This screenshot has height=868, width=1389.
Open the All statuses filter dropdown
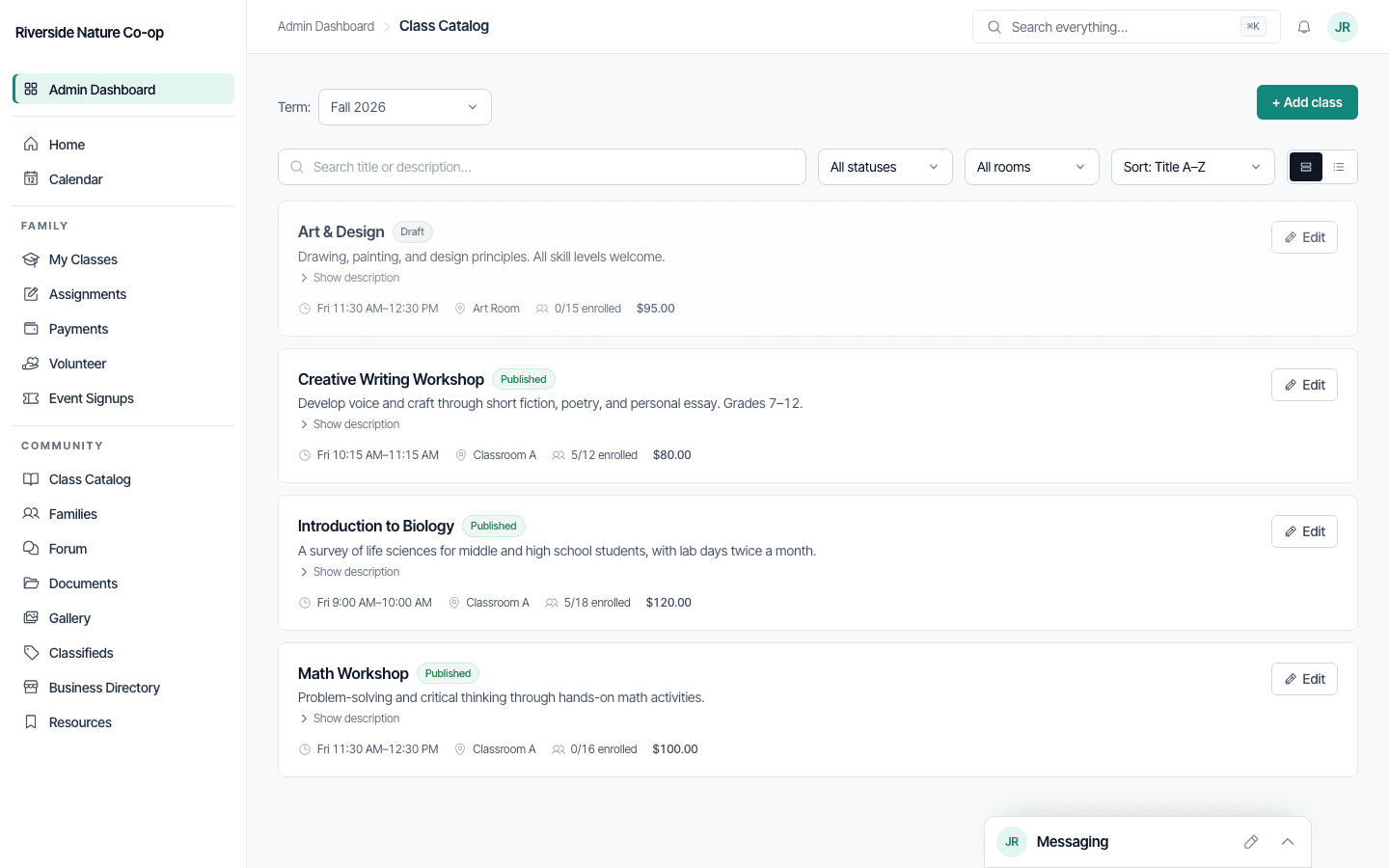(x=885, y=167)
